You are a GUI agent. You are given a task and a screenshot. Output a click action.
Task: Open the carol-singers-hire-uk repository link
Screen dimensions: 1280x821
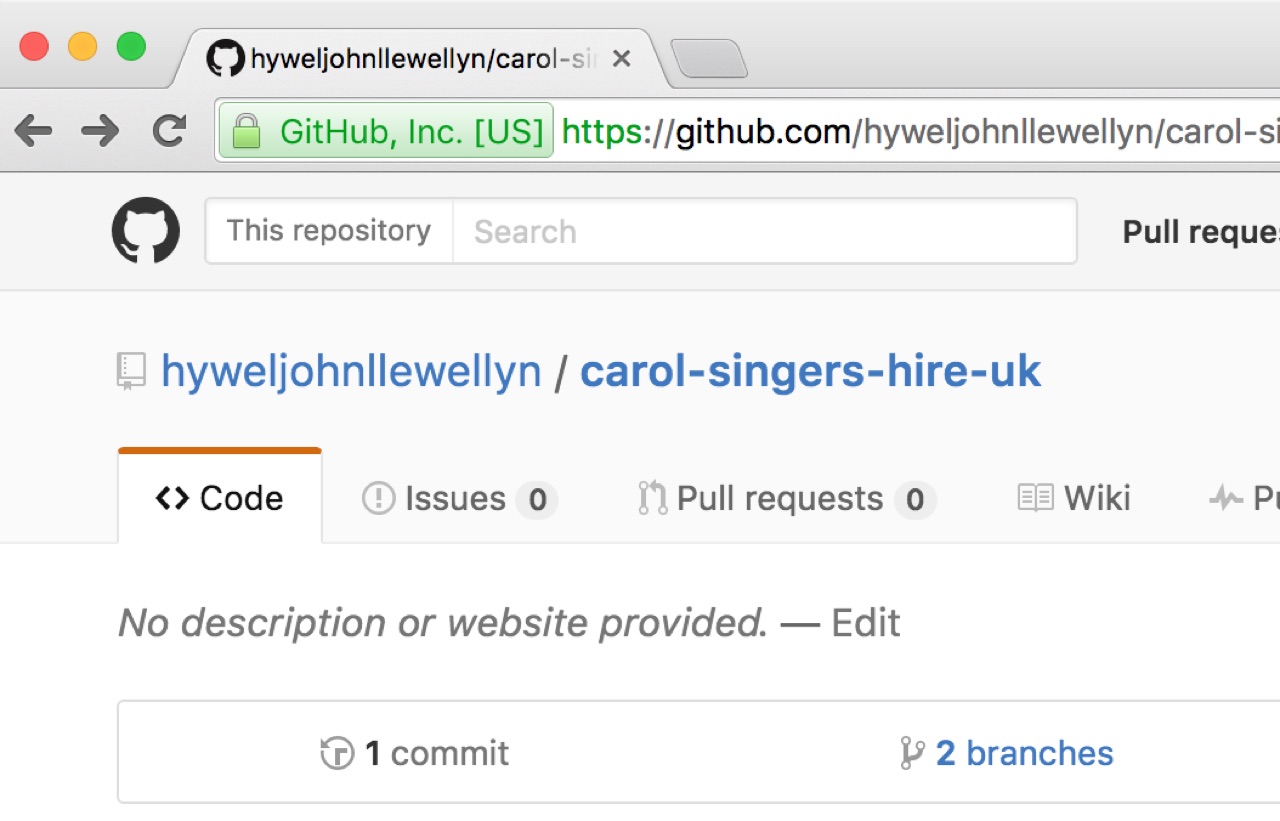point(811,372)
